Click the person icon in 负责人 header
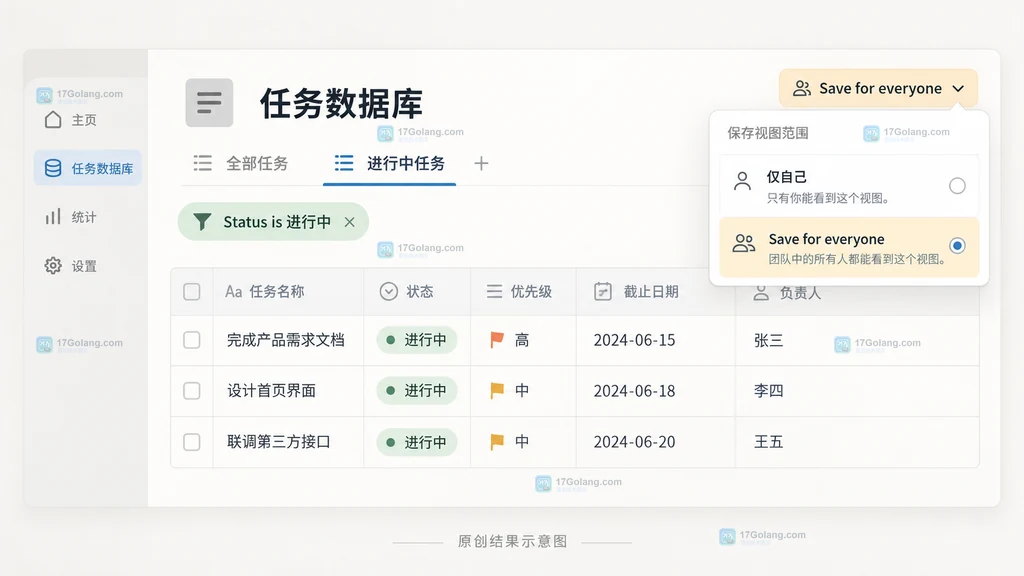The width and height of the screenshot is (1024, 576). [761, 293]
